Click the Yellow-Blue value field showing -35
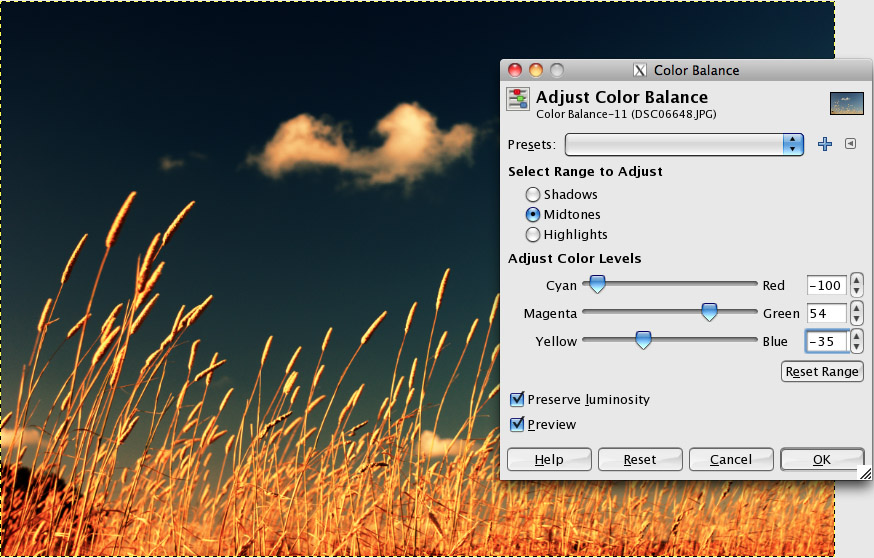 click(x=827, y=341)
